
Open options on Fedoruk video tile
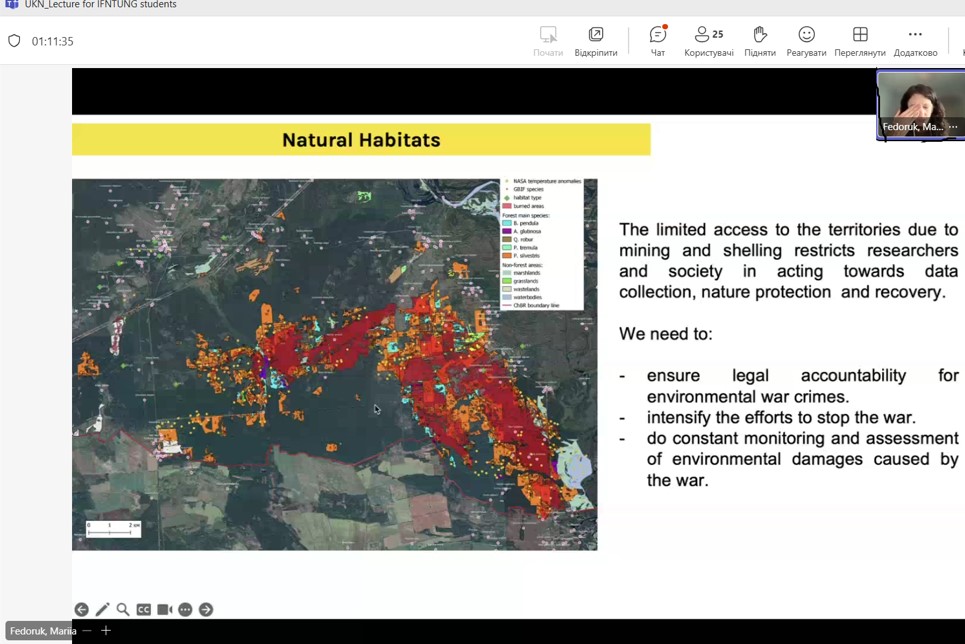click(x=953, y=128)
